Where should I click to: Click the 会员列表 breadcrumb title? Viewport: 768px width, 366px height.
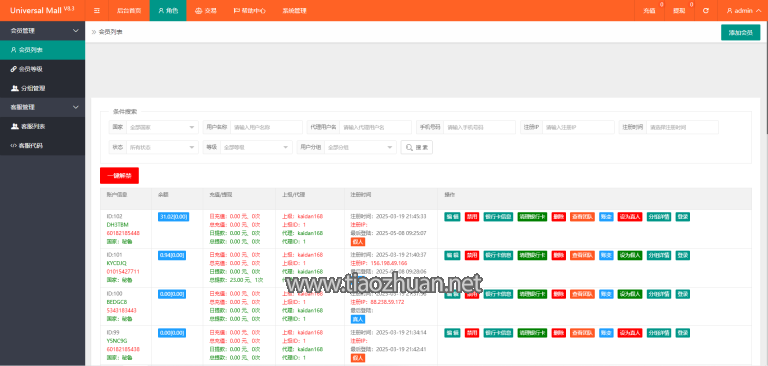pyautogui.click(x=110, y=32)
